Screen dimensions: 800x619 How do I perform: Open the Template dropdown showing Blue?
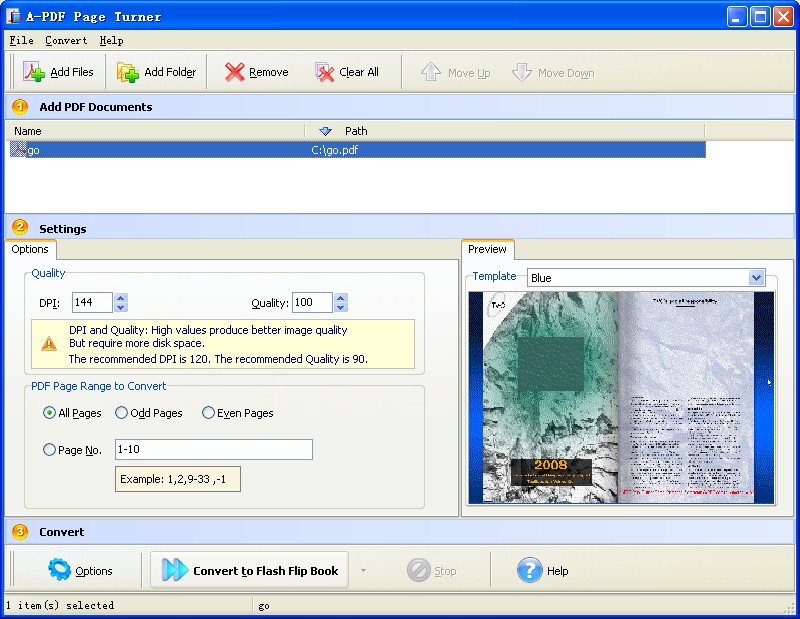(757, 276)
